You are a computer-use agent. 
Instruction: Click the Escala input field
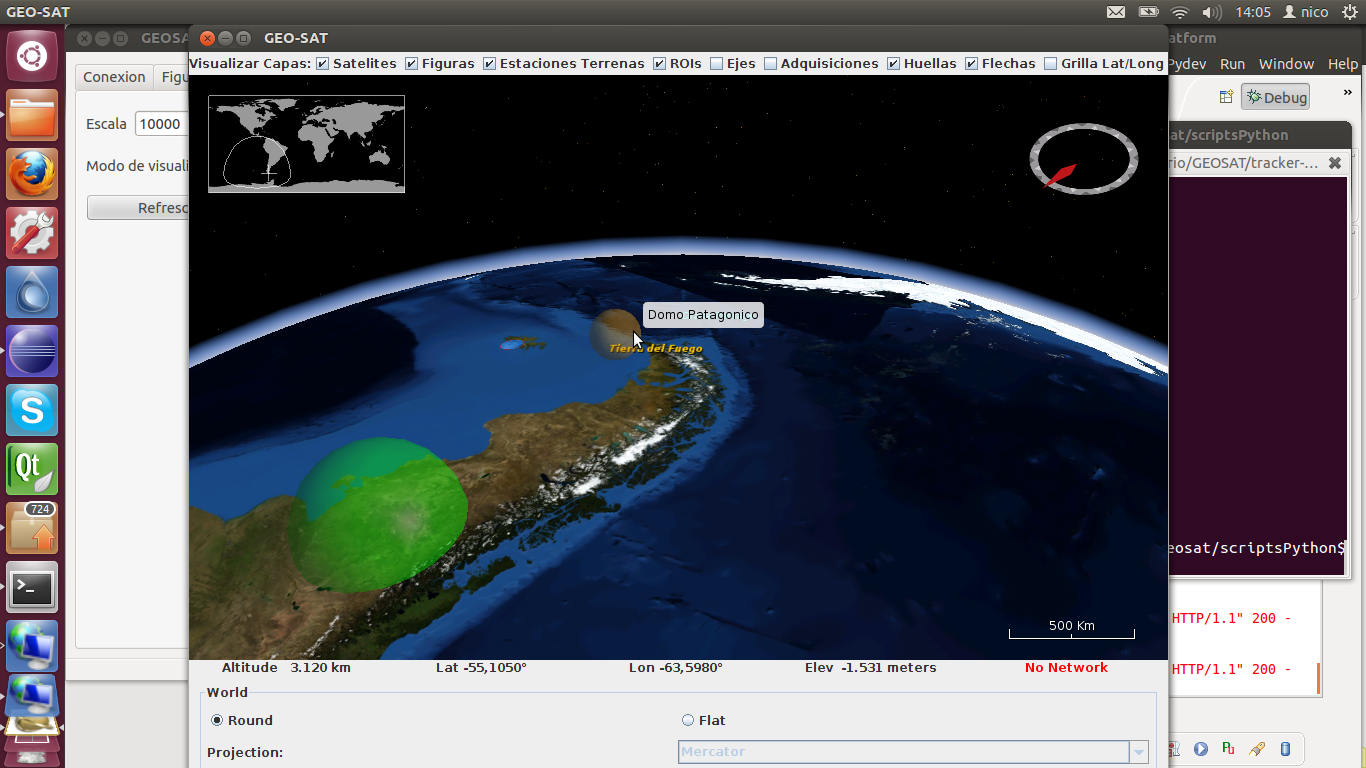(162, 124)
